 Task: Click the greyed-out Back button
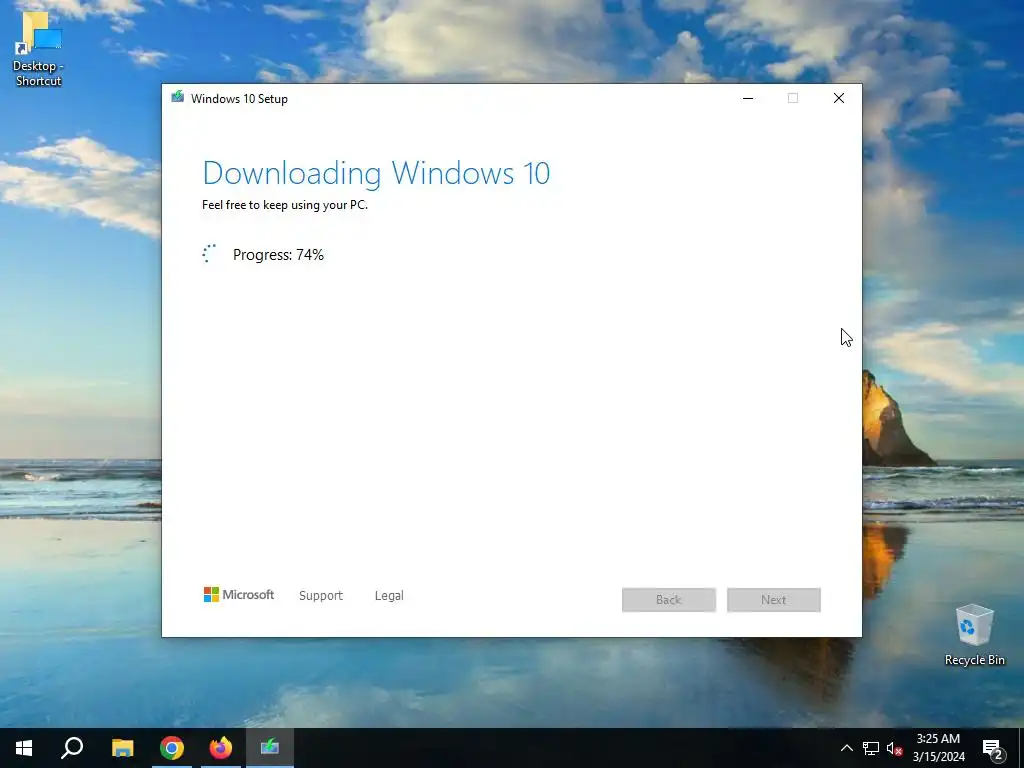coord(669,600)
